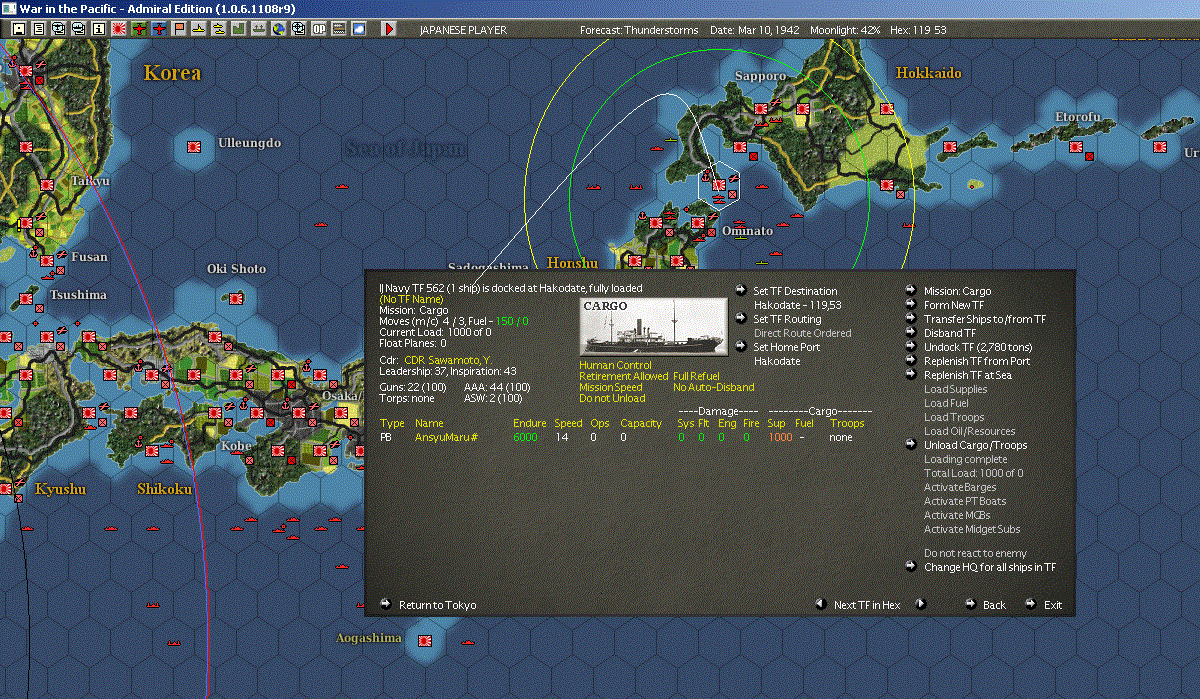Click arrow beside Return to Tokyo
The image size is (1200, 699).
pos(386,604)
